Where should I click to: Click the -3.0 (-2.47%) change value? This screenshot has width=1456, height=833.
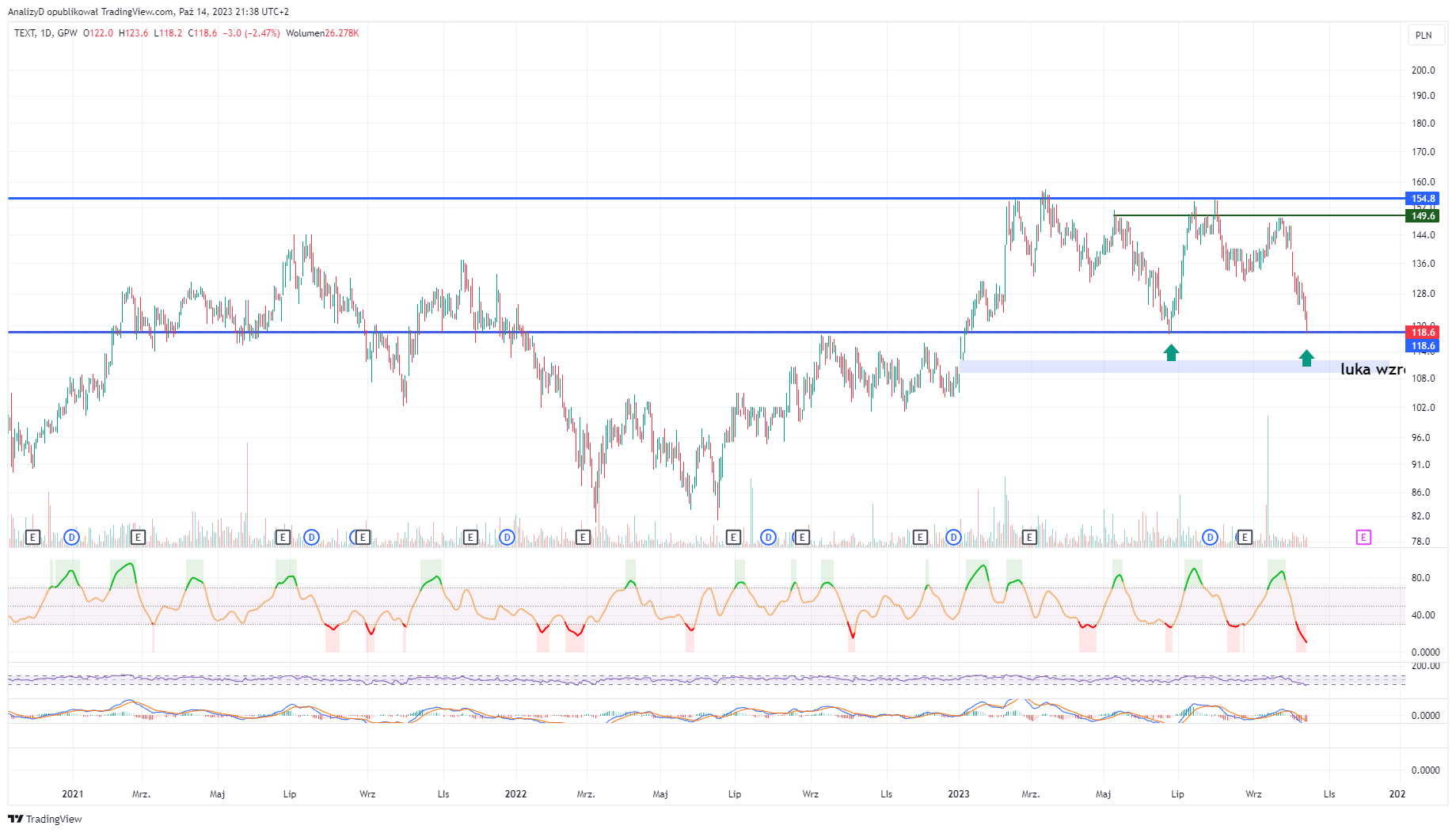pyautogui.click(x=251, y=33)
